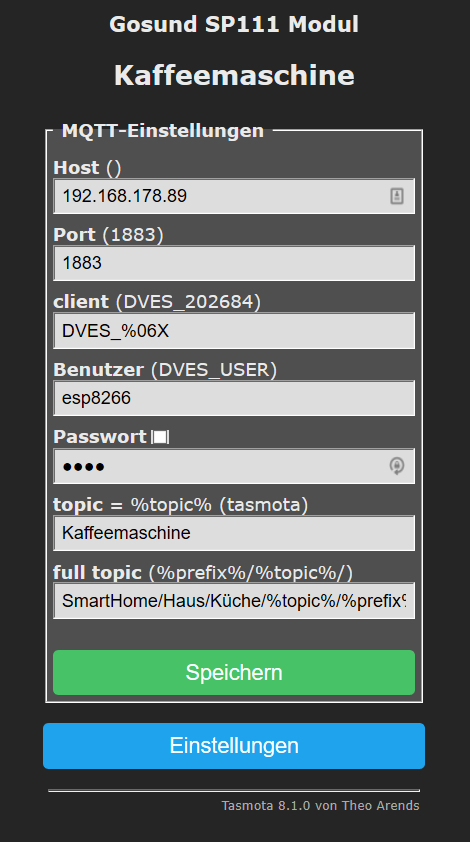Click the Kaffeemaschine device heading
The width and height of the screenshot is (470, 842).
(x=234, y=75)
